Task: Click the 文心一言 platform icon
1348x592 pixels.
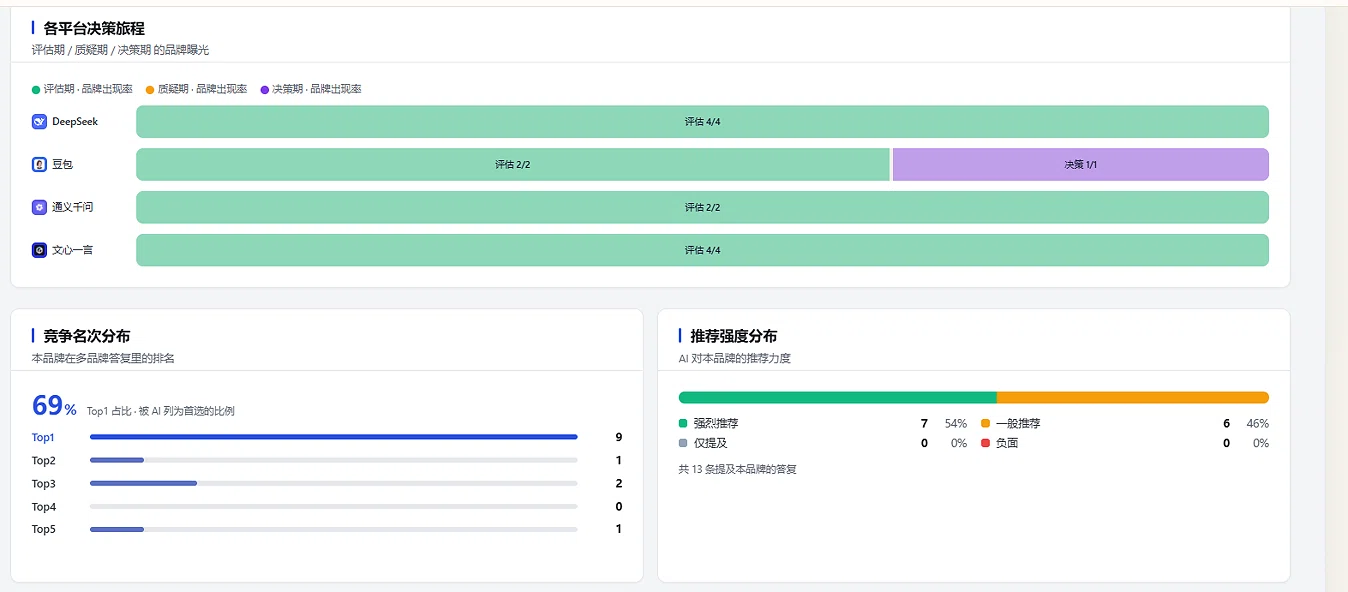Action: tap(39, 250)
